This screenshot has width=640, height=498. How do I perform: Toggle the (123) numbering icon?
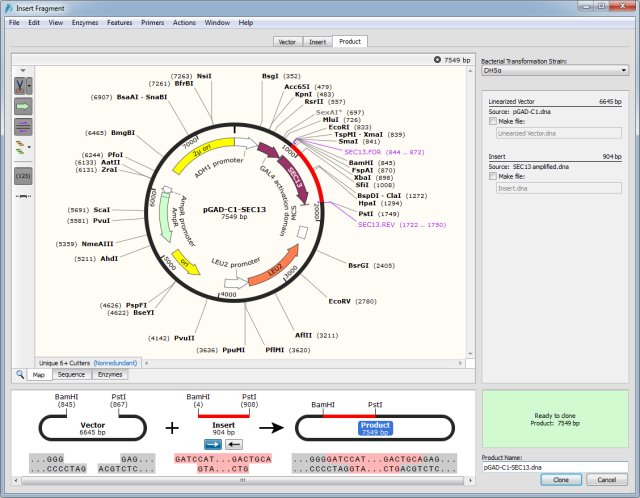click(x=22, y=175)
